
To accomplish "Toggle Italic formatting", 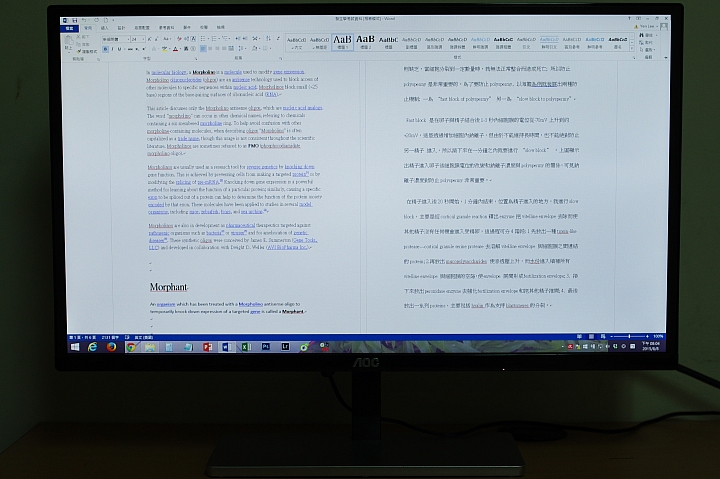I will [112, 49].
